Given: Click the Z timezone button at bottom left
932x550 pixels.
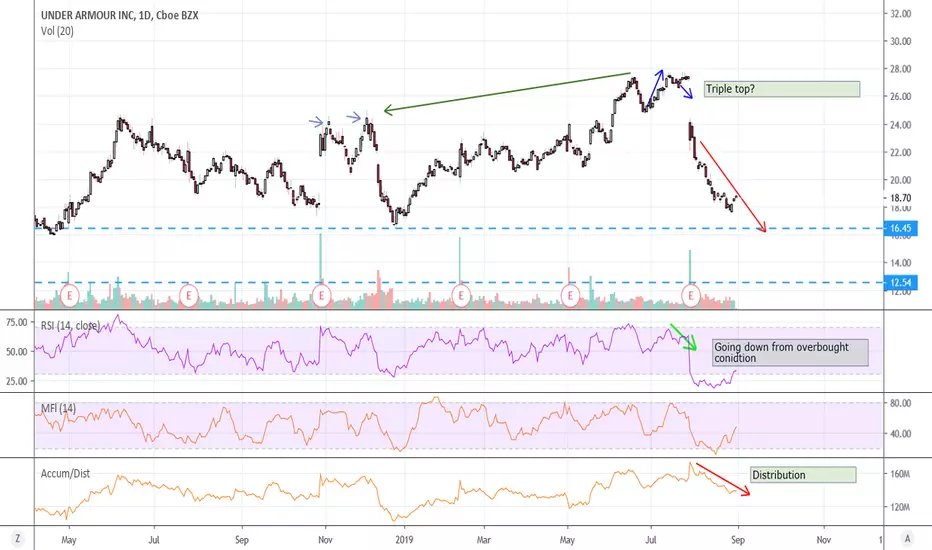Looking at the screenshot, I should coord(17,539).
